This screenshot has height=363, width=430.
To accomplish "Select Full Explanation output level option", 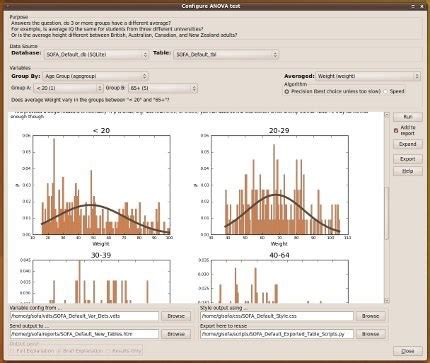I will (x=32, y=351).
